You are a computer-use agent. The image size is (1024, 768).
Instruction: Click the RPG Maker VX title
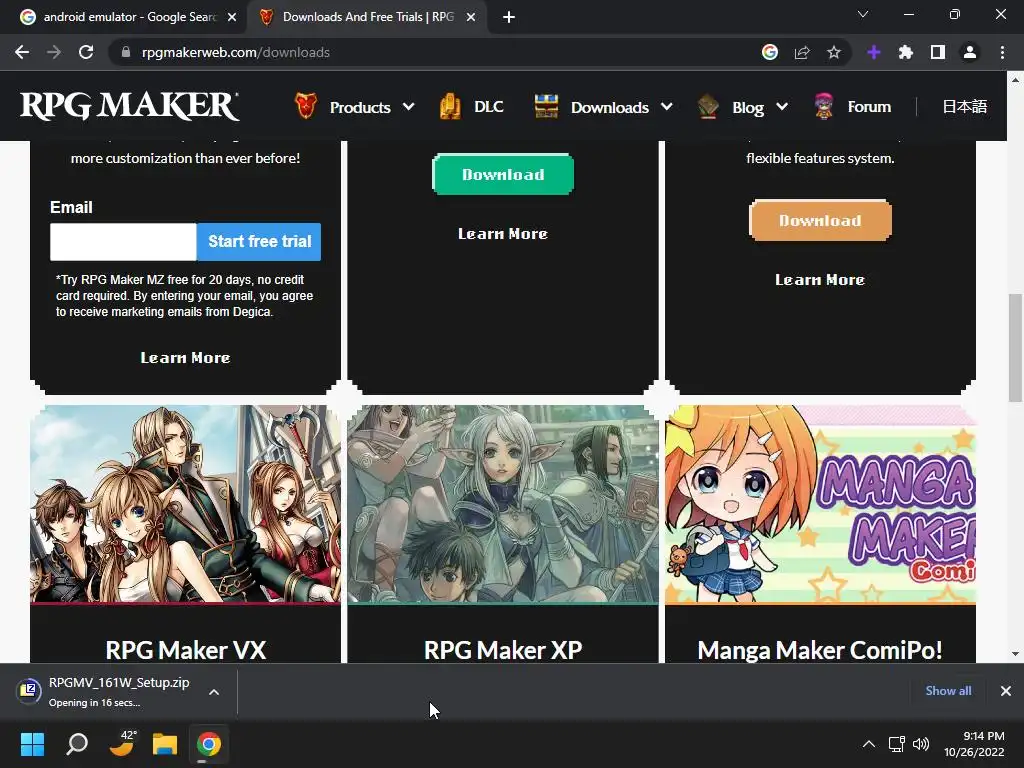(x=185, y=650)
